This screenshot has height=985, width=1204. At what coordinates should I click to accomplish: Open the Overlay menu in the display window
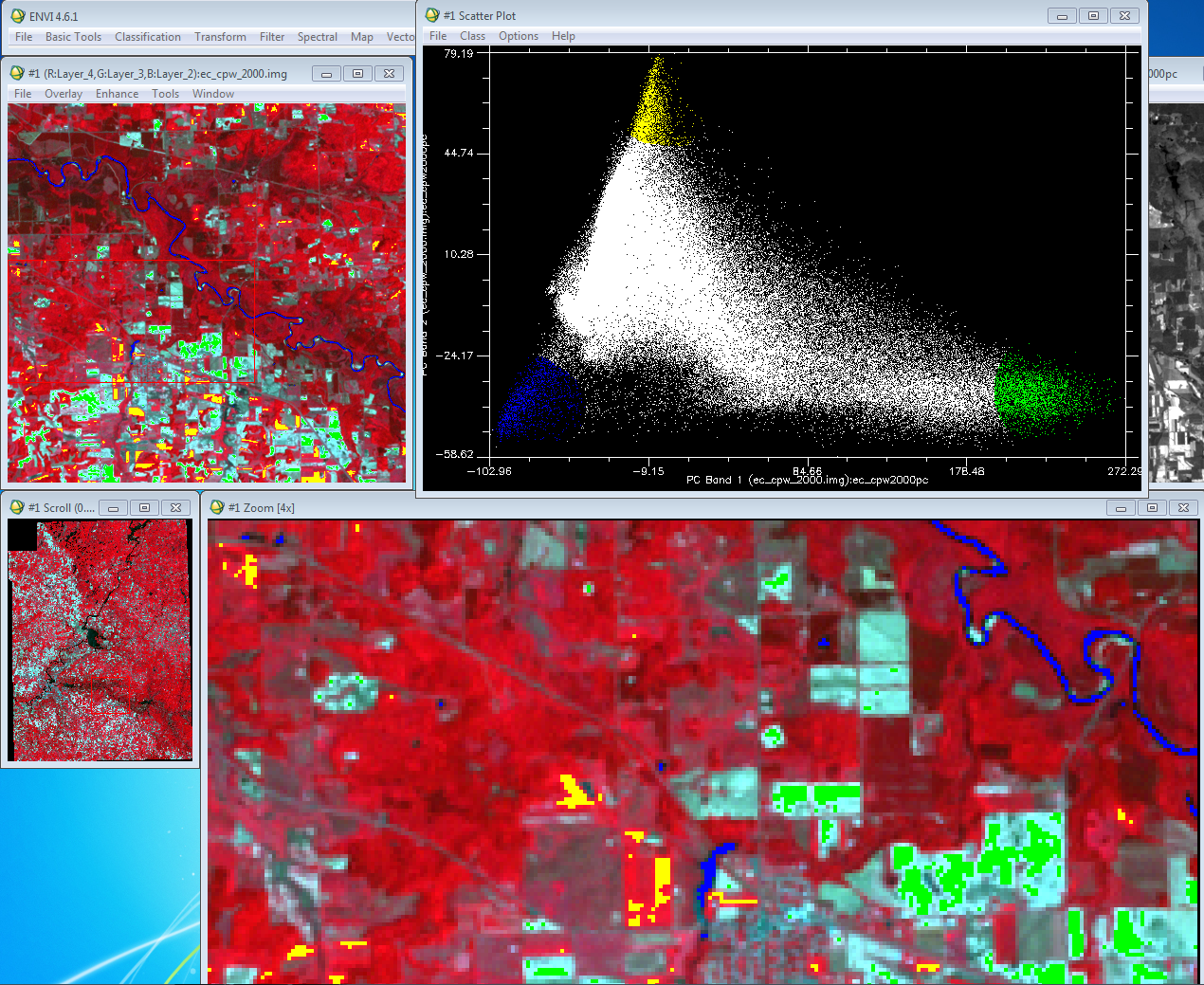[x=63, y=93]
